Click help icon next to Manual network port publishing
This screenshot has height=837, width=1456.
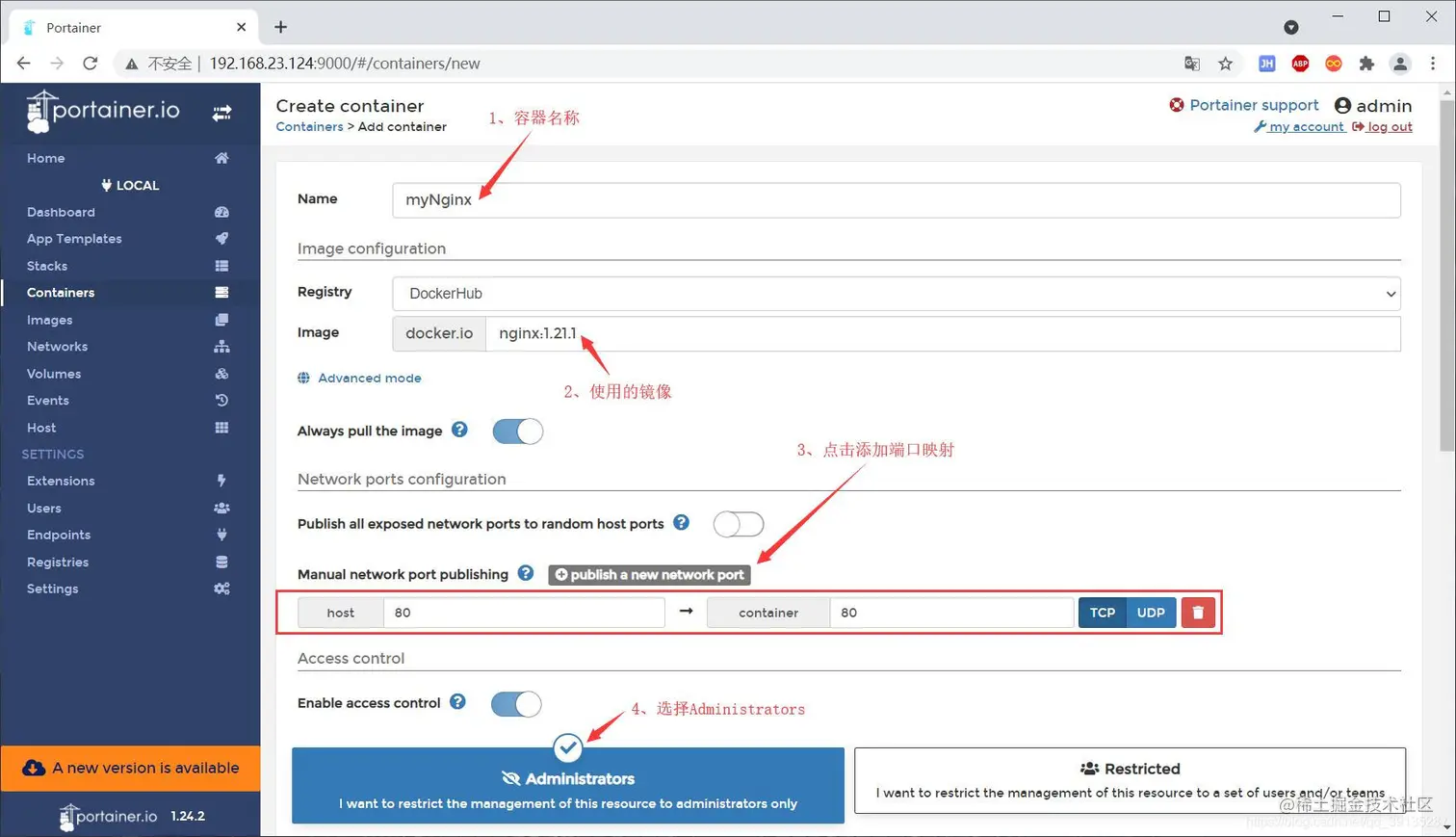(525, 573)
